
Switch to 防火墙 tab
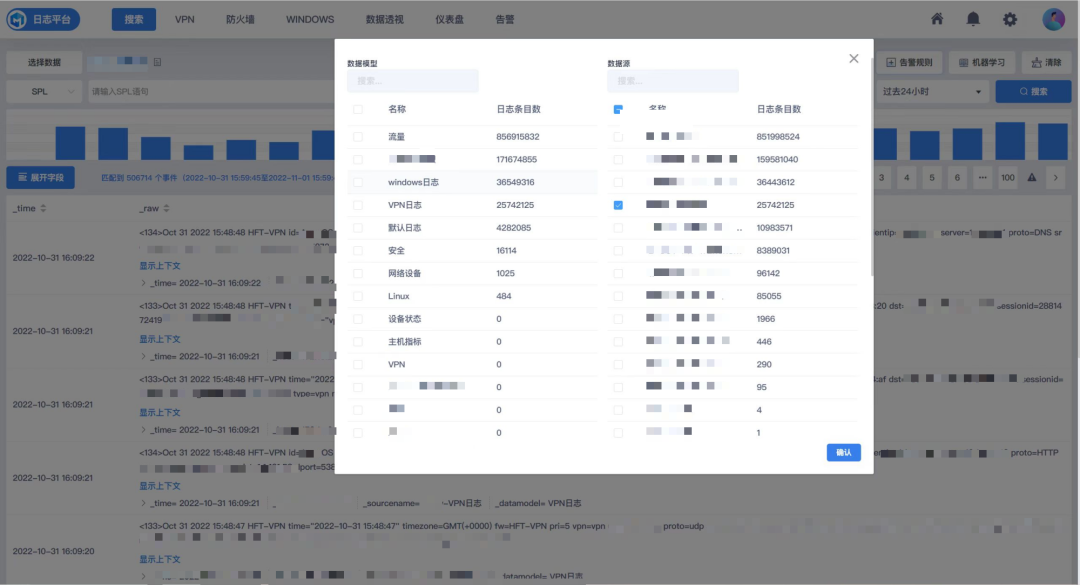pos(240,19)
